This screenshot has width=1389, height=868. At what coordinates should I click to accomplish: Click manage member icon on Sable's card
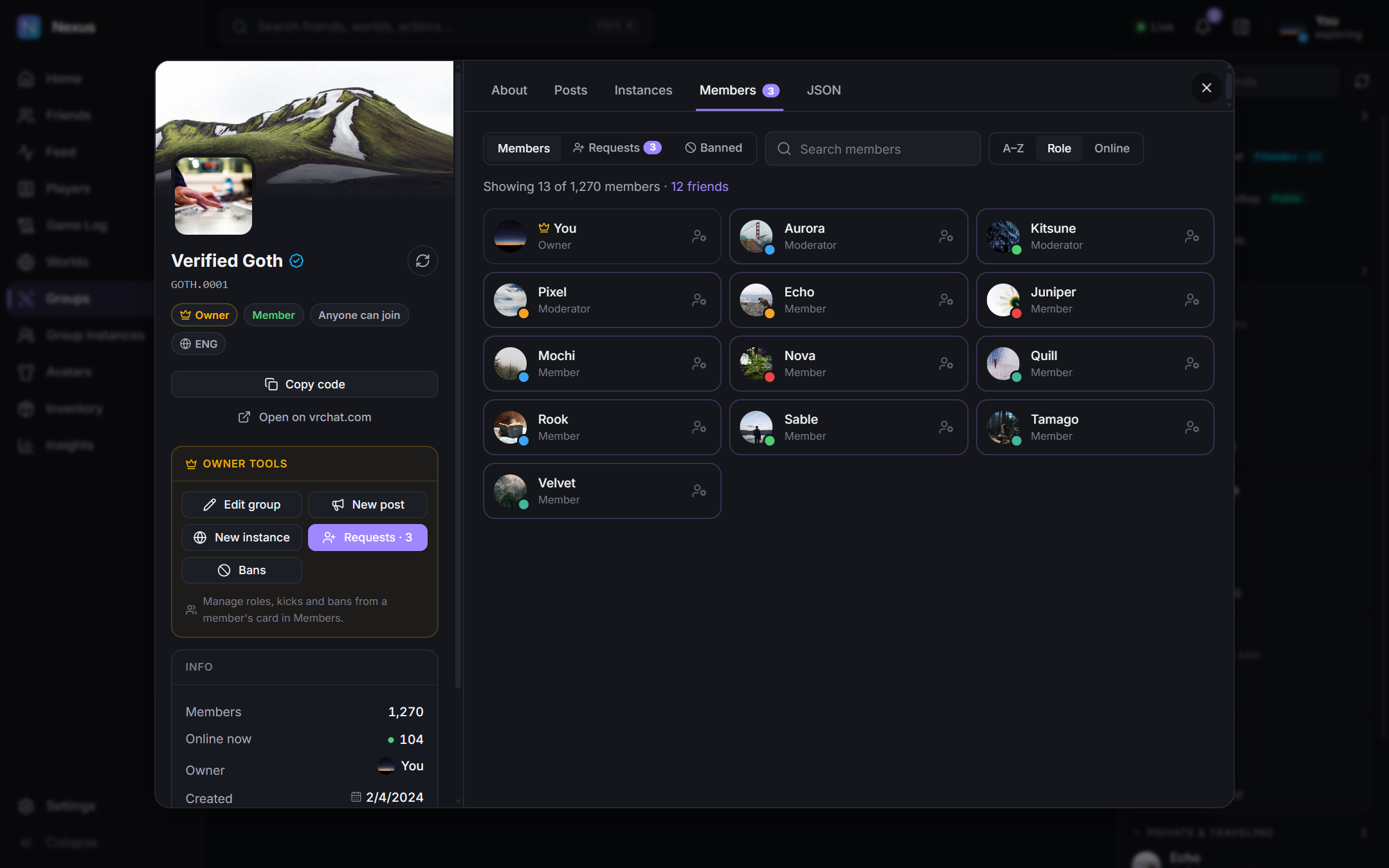(946, 427)
